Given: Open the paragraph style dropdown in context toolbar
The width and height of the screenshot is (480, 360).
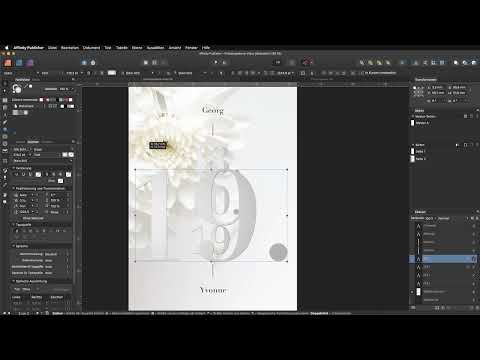Looking at the screenshot, I should (204, 73).
